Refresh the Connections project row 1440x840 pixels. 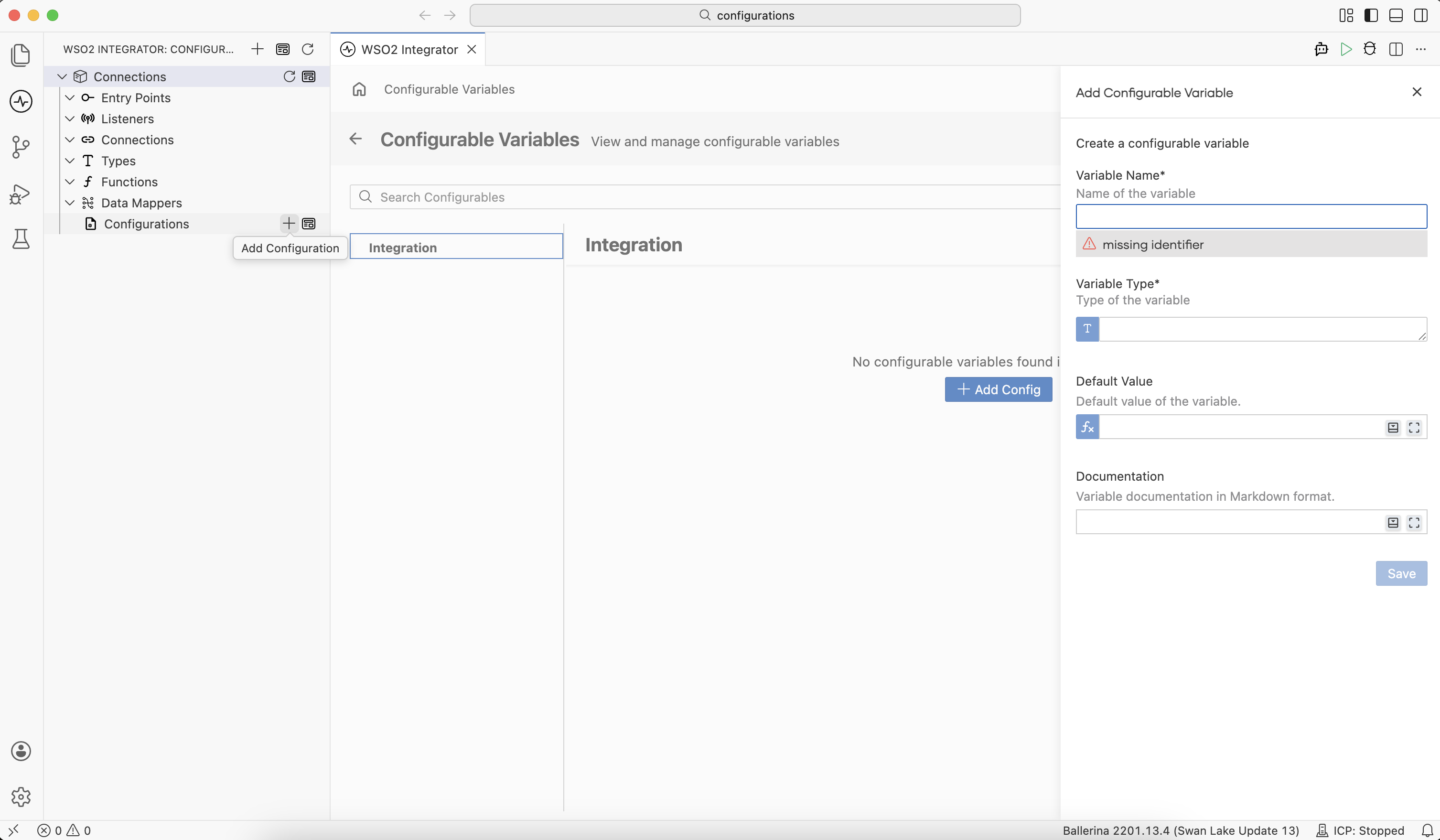pos(289,76)
